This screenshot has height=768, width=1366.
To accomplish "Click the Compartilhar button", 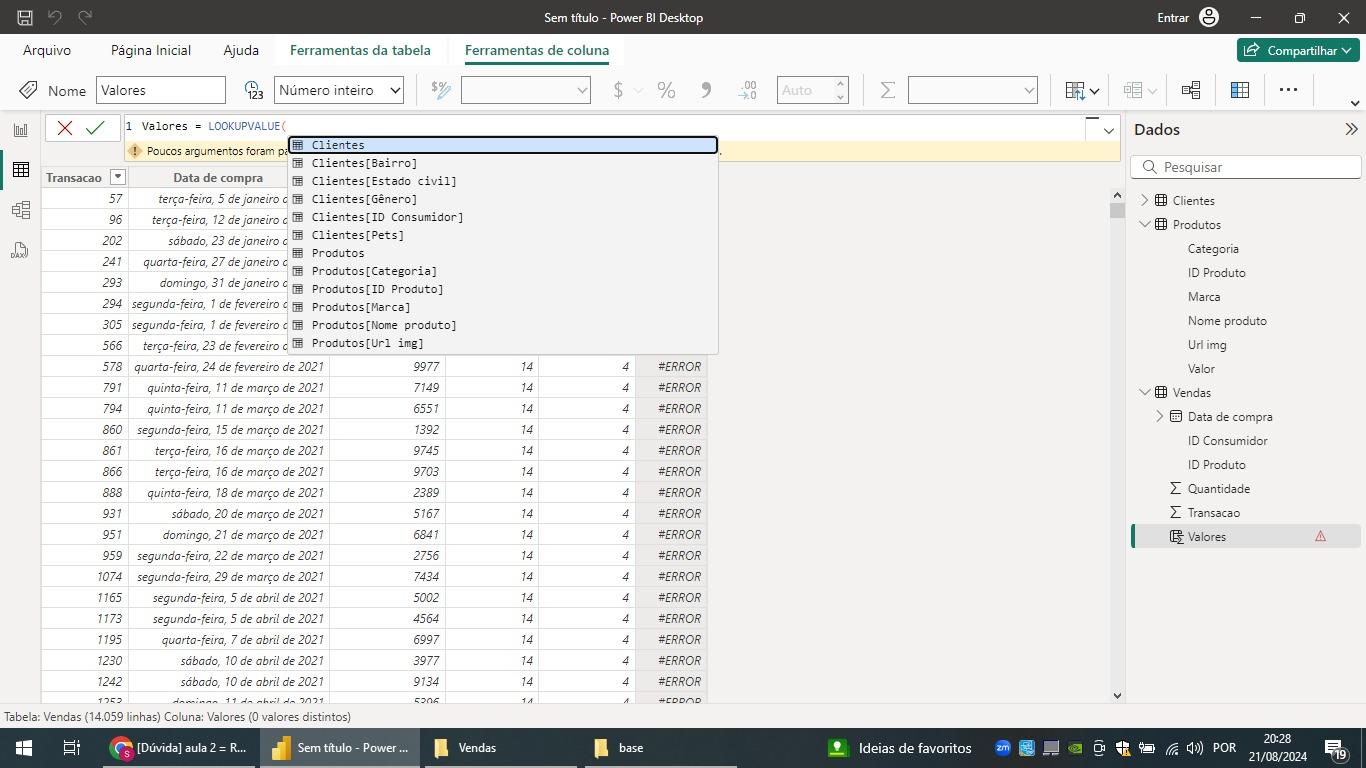I will point(1298,50).
